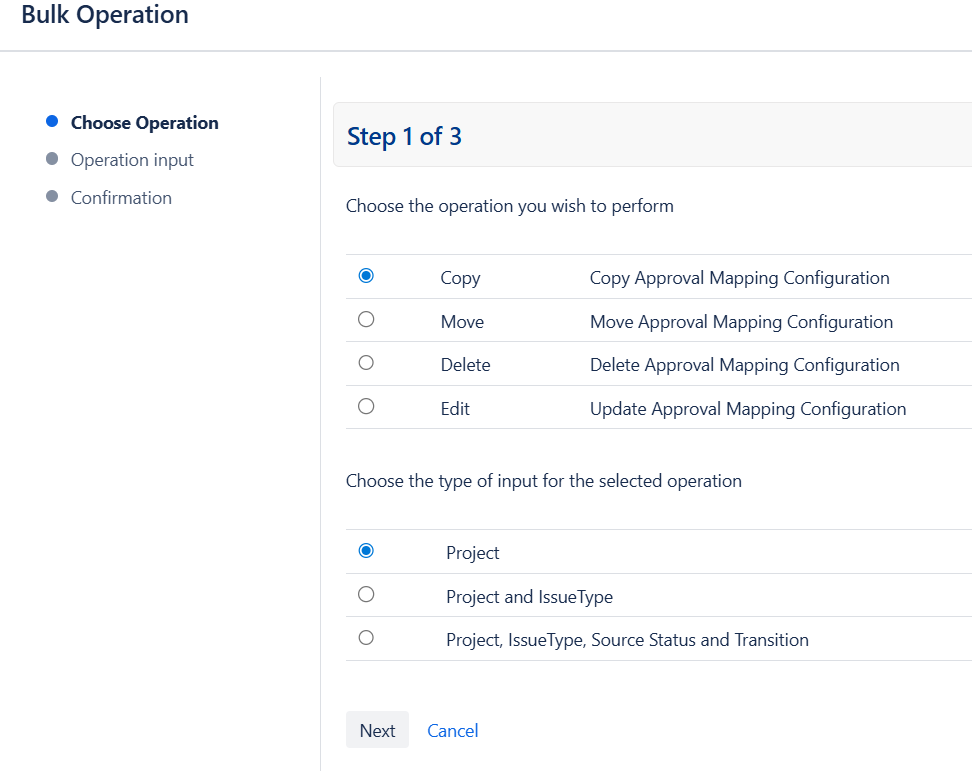Click the Bulk Operation page title
Screen dimensions: 972x771
tap(105, 15)
